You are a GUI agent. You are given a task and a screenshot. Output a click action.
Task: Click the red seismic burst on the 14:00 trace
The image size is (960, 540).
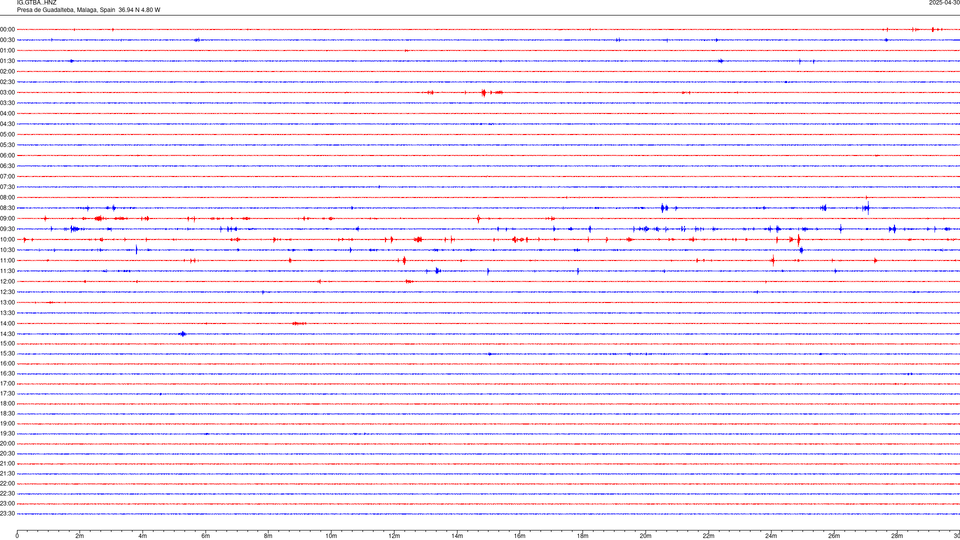pyautogui.click(x=299, y=323)
